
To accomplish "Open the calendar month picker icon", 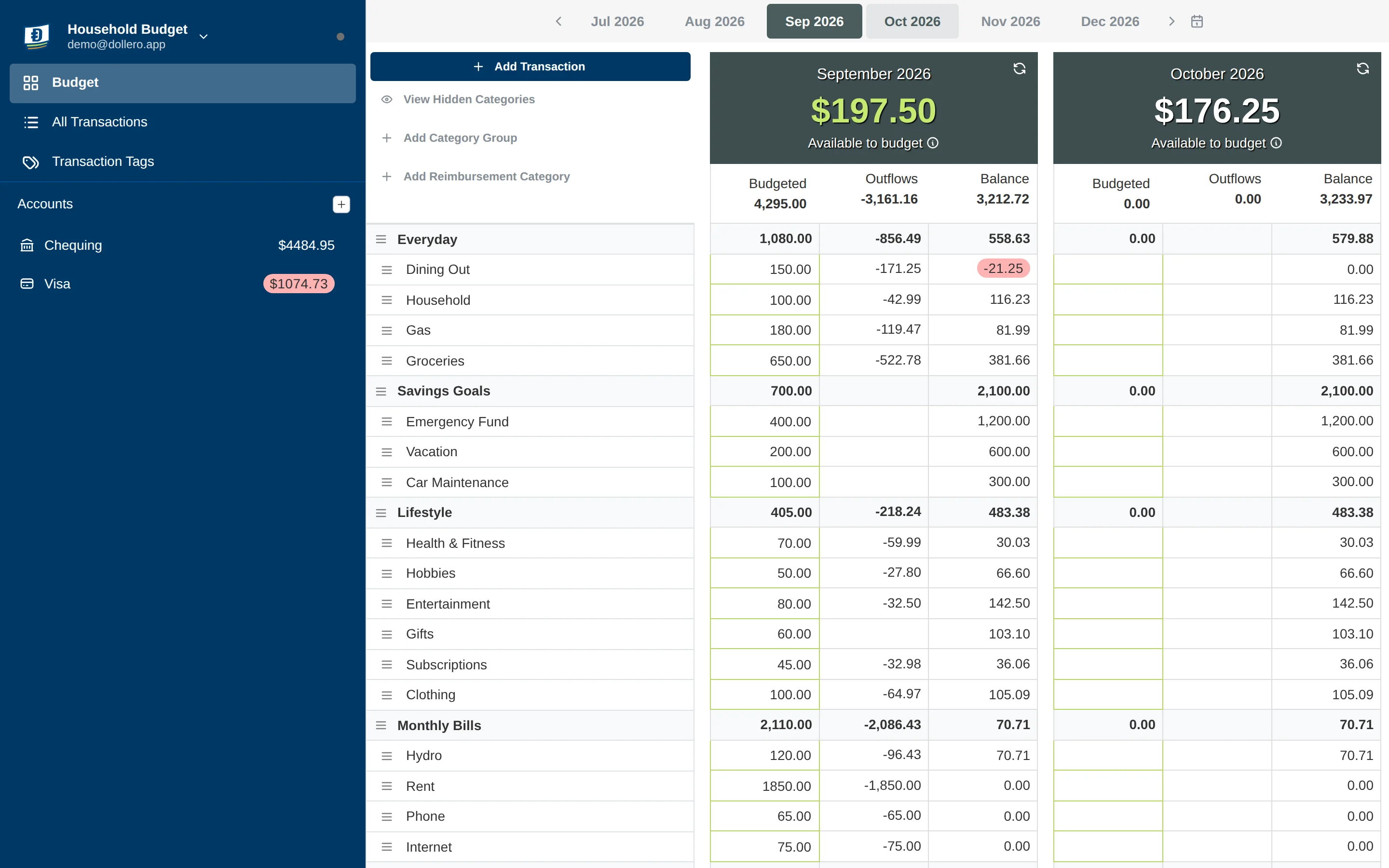I will (x=1197, y=21).
